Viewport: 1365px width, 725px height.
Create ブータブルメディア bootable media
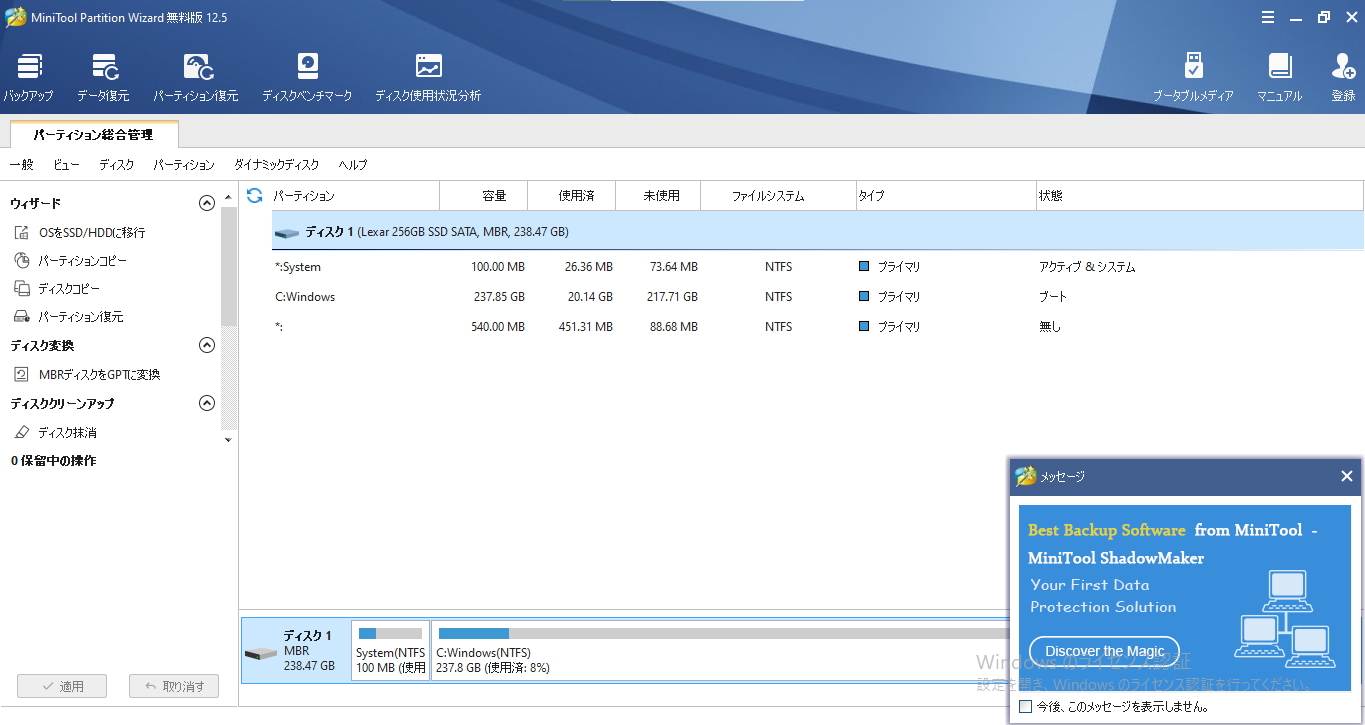coord(1193,78)
